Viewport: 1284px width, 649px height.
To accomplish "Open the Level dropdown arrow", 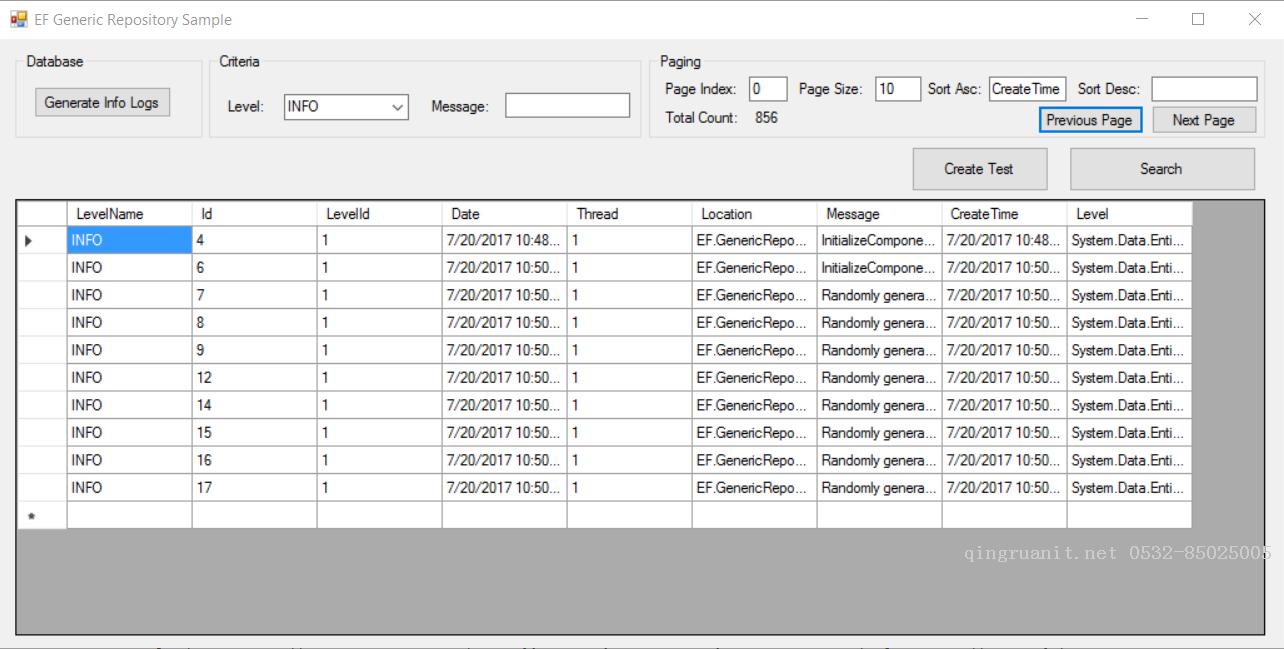I will [397, 107].
